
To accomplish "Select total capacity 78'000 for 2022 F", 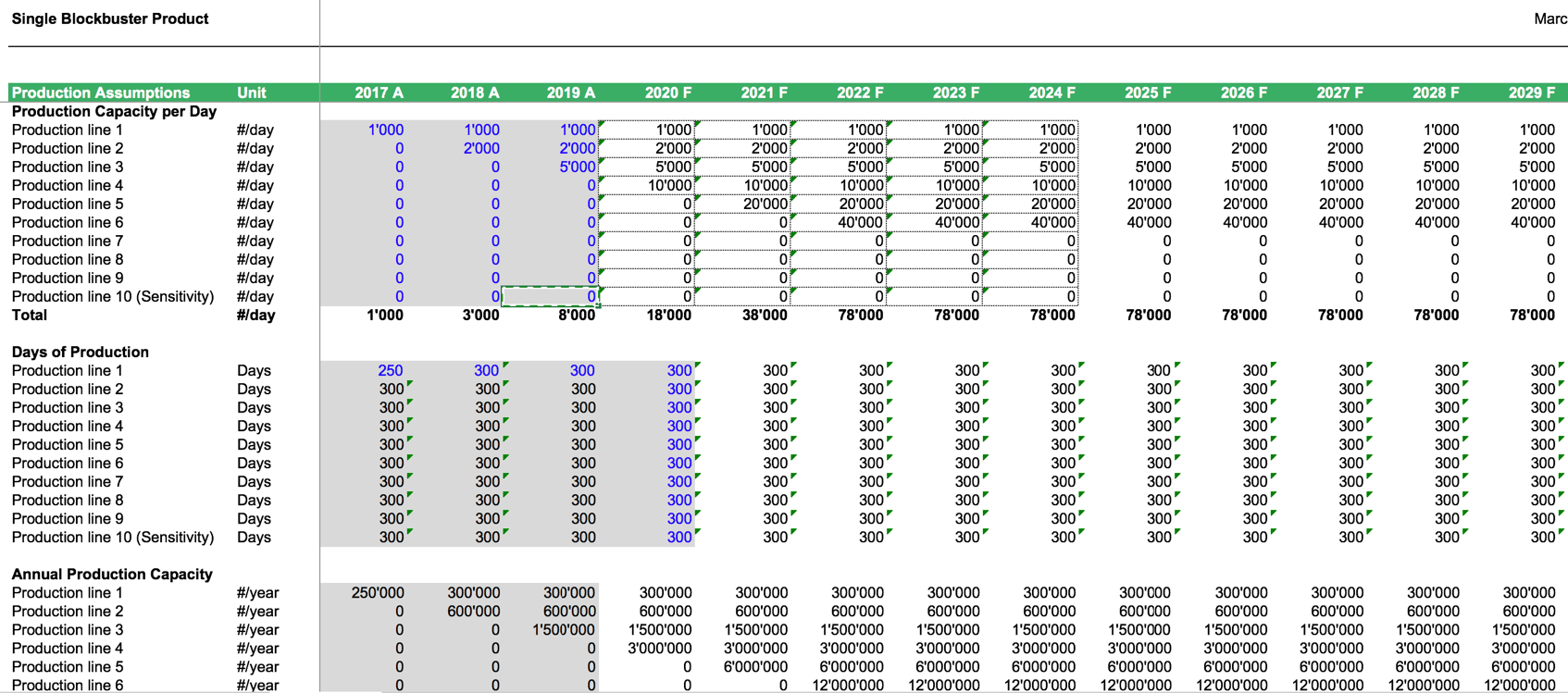I will coord(861,315).
